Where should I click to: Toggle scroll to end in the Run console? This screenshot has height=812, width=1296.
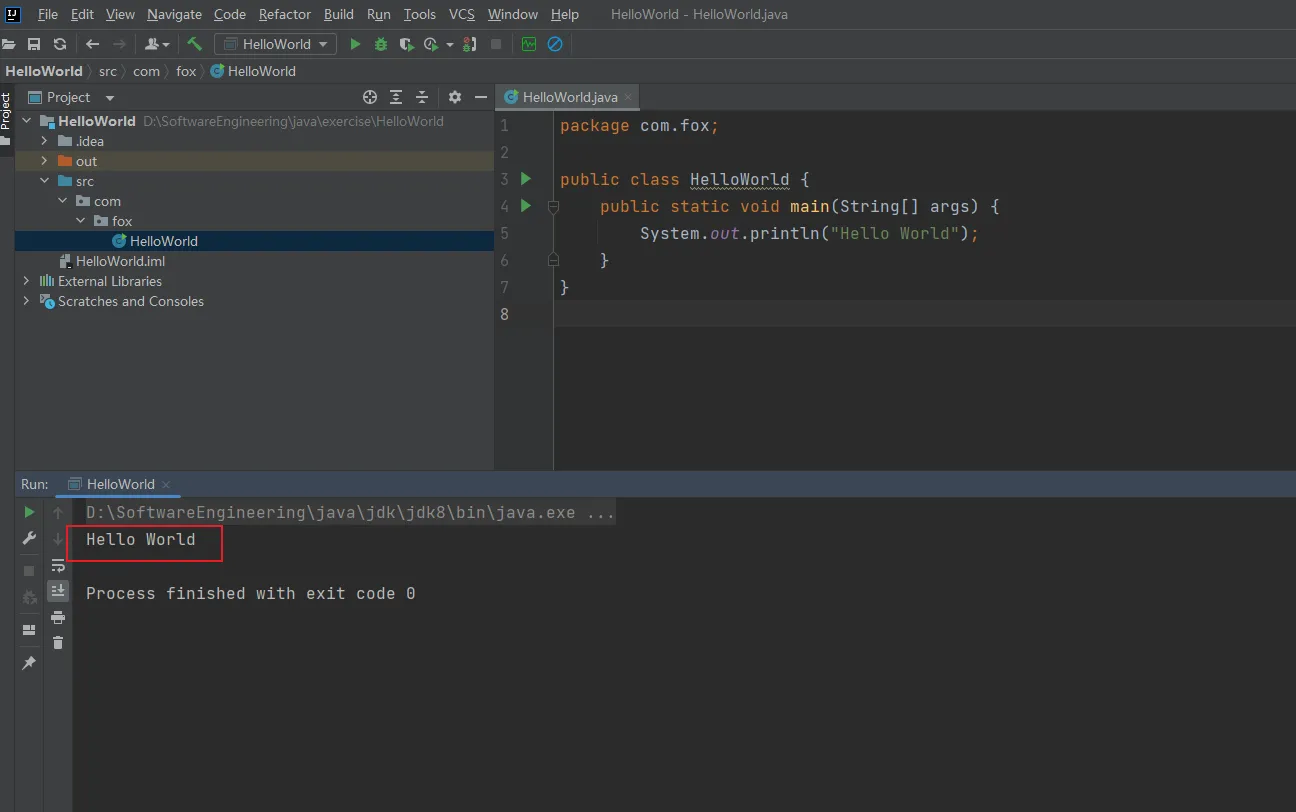click(x=58, y=590)
